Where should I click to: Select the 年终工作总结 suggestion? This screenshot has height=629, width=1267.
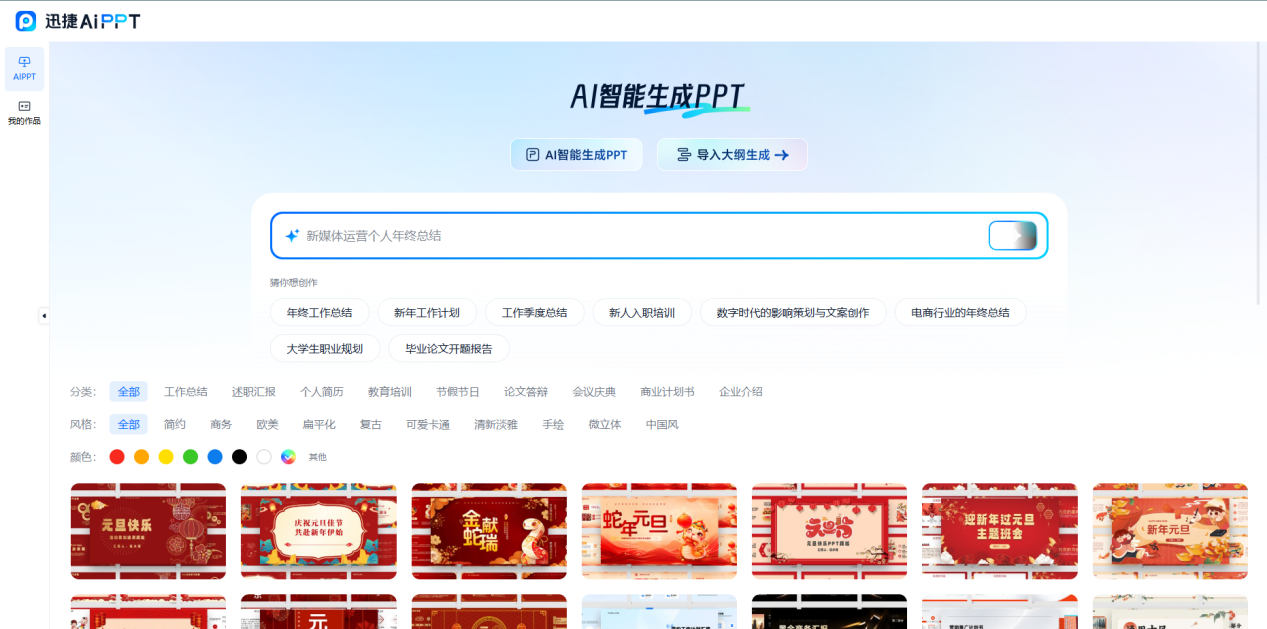(322, 312)
